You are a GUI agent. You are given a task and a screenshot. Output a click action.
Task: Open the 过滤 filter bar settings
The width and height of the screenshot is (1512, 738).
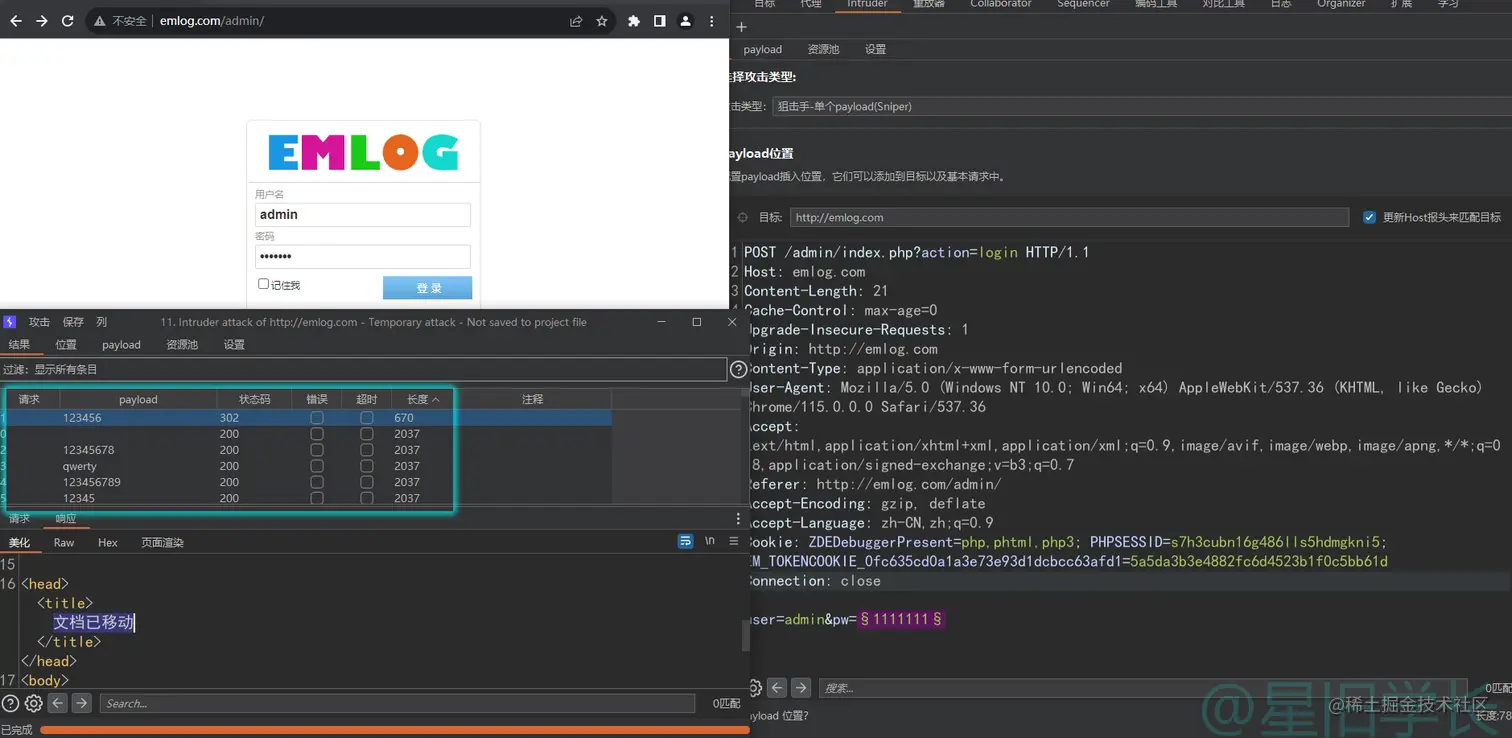tap(363, 370)
